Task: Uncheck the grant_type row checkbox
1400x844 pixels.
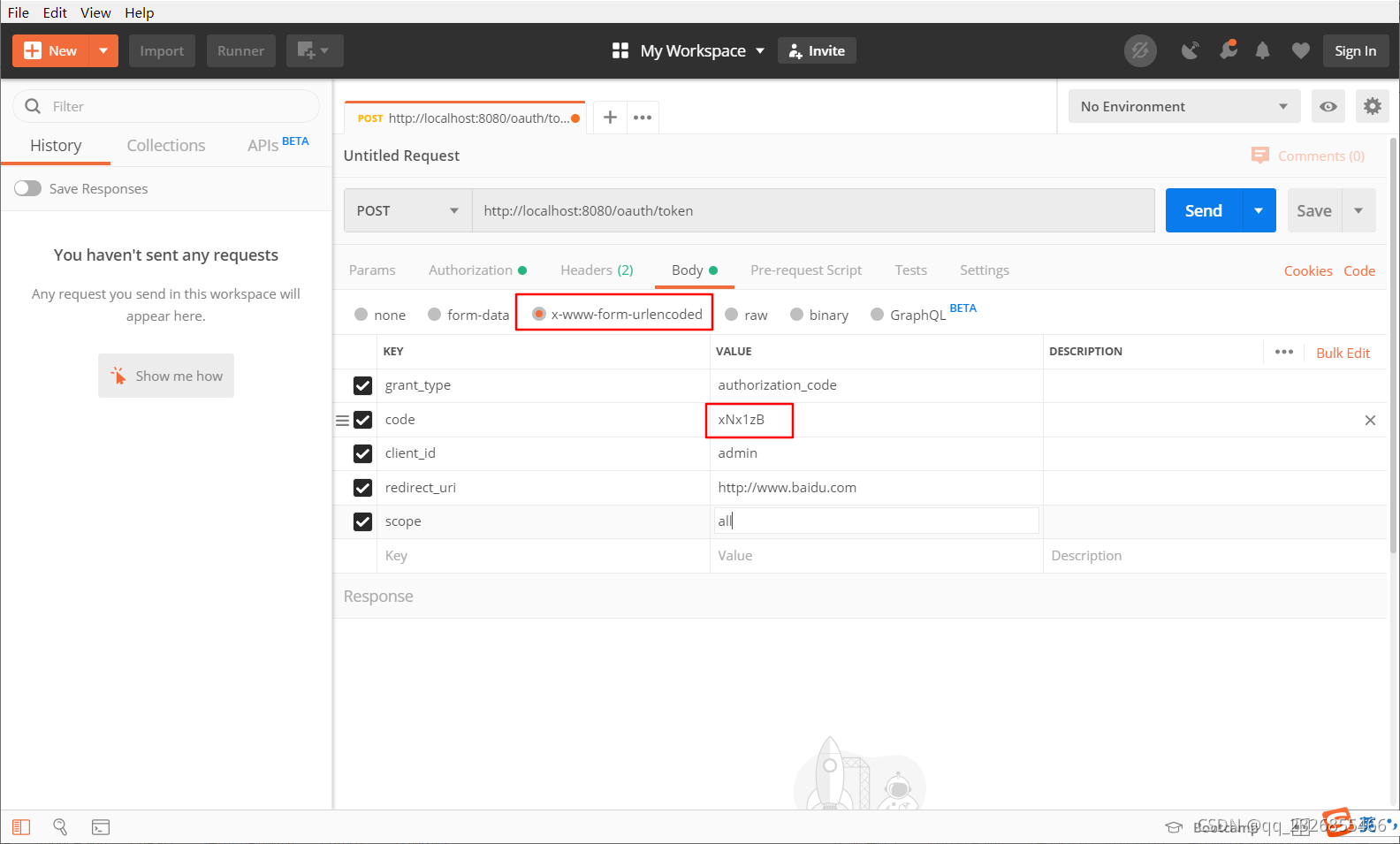Action: point(362,385)
